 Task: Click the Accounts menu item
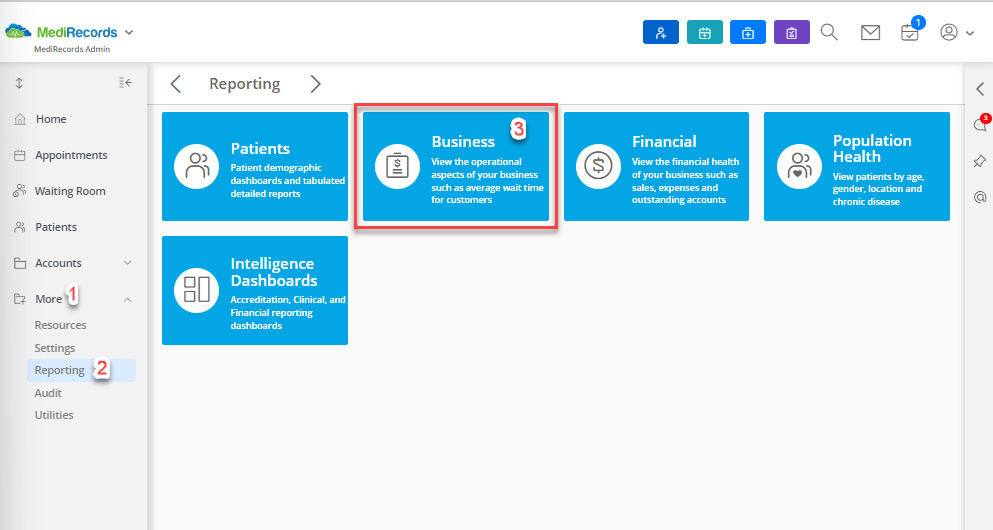[58, 263]
